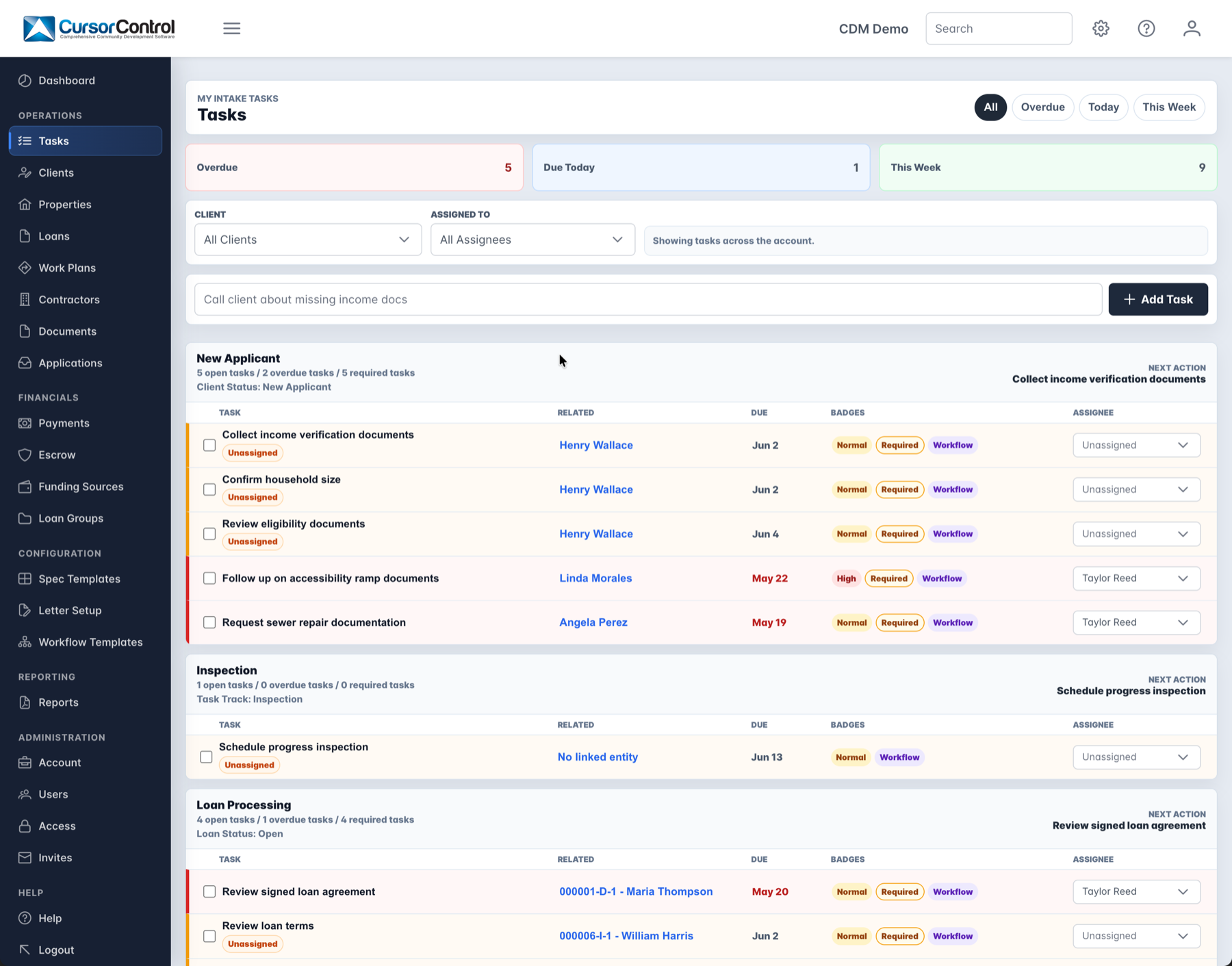
Task: Check the Confirm household size task
Action: tap(209, 490)
